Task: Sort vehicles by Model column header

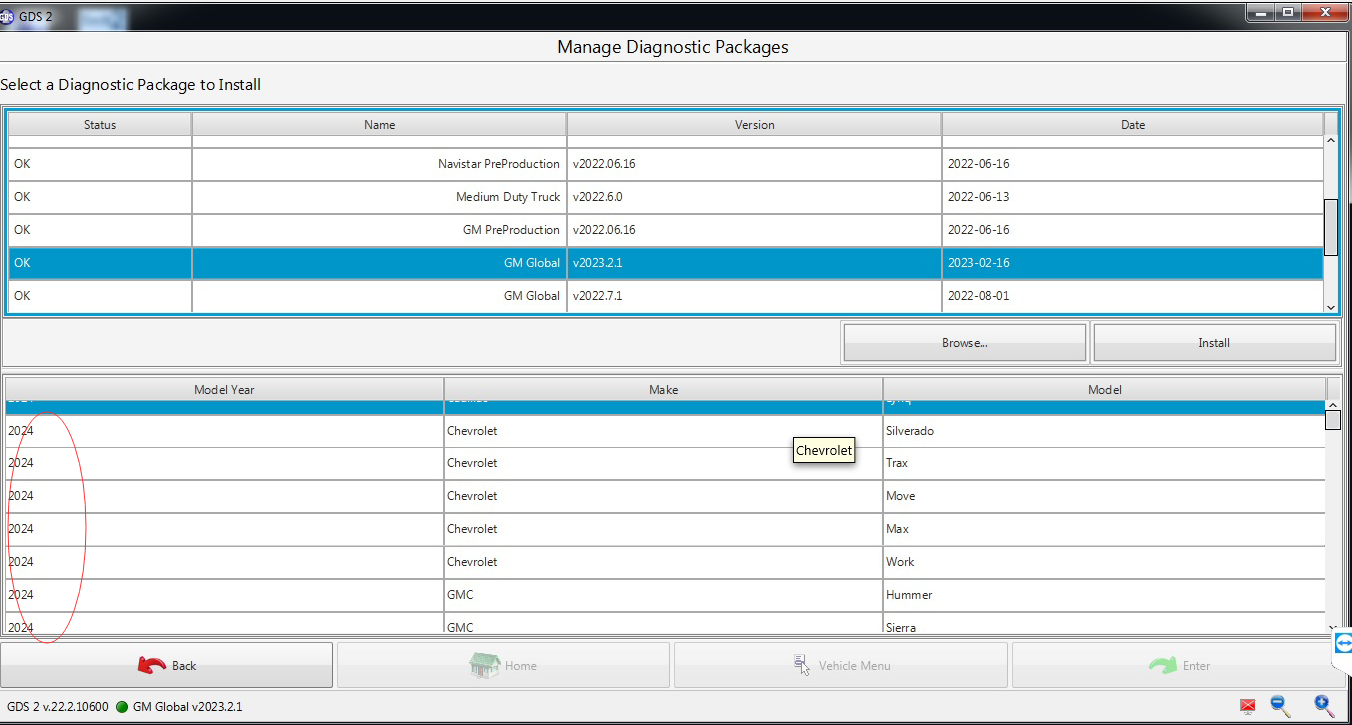Action: click(1105, 390)
